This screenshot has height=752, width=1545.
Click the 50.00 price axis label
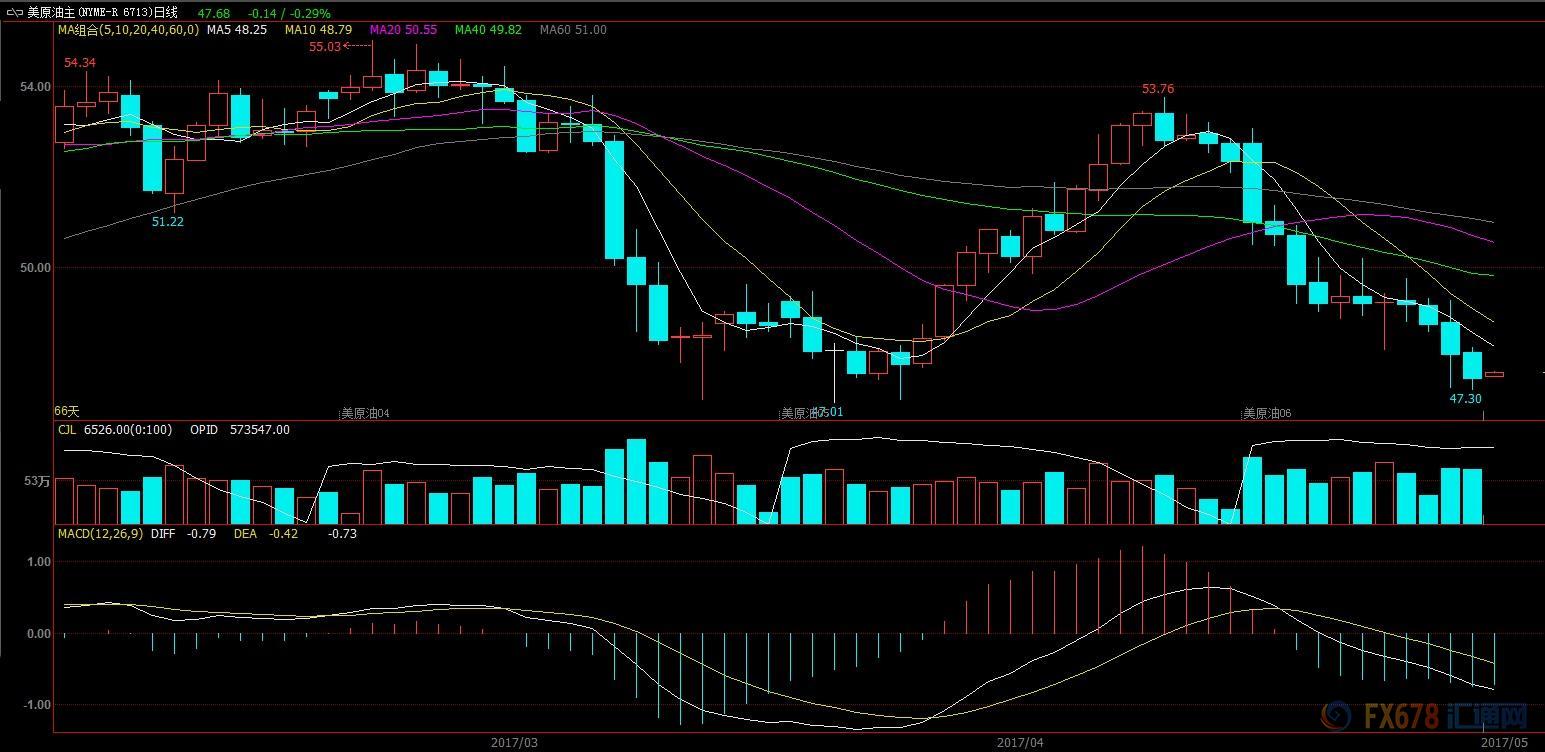(36, 268)
